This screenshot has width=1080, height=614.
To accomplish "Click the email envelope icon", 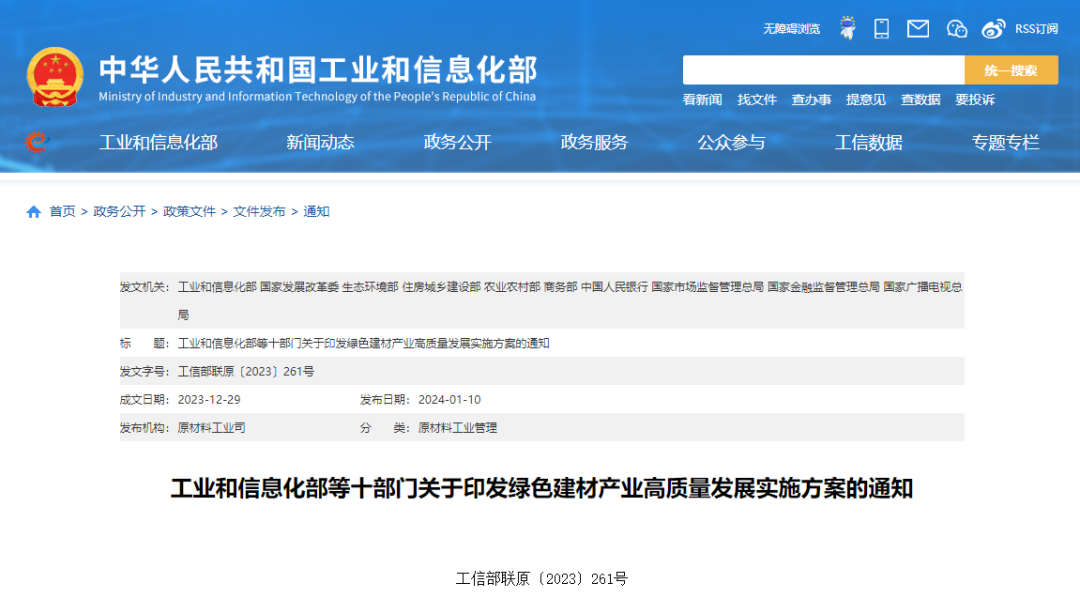I will [x=917, y=28].
